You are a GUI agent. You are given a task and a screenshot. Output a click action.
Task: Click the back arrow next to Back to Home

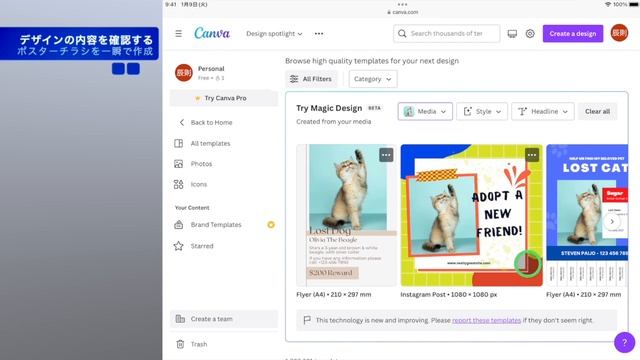182,122
